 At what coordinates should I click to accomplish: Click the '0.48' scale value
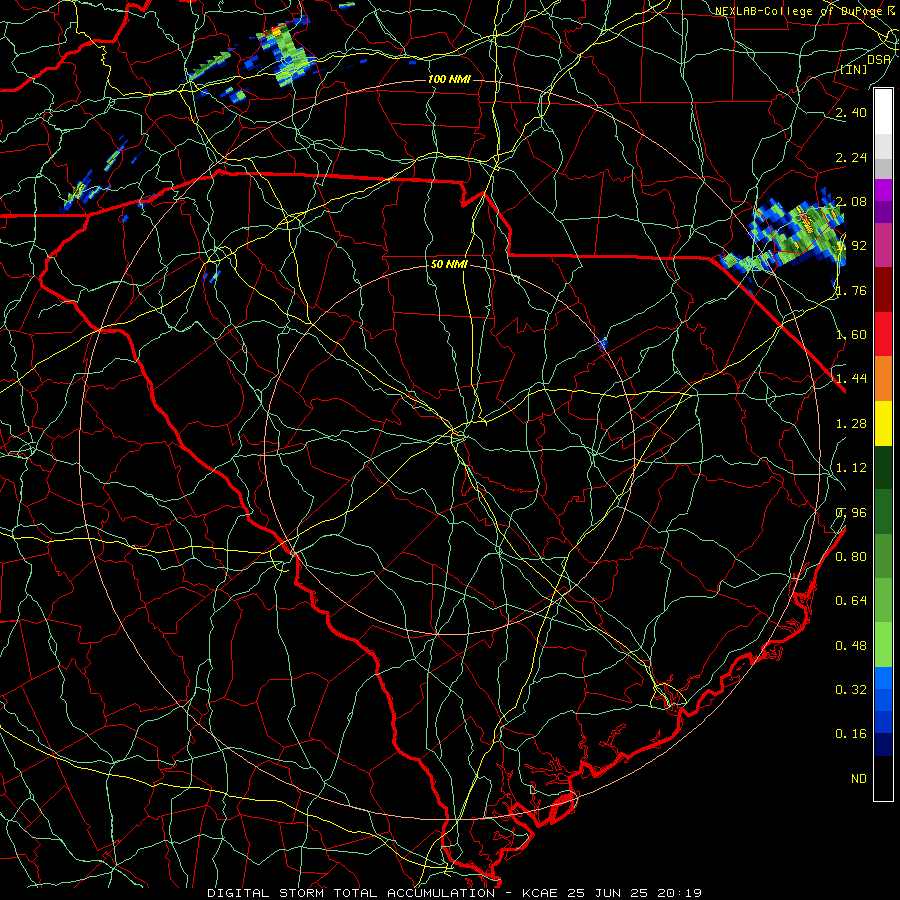click(851, 646)
